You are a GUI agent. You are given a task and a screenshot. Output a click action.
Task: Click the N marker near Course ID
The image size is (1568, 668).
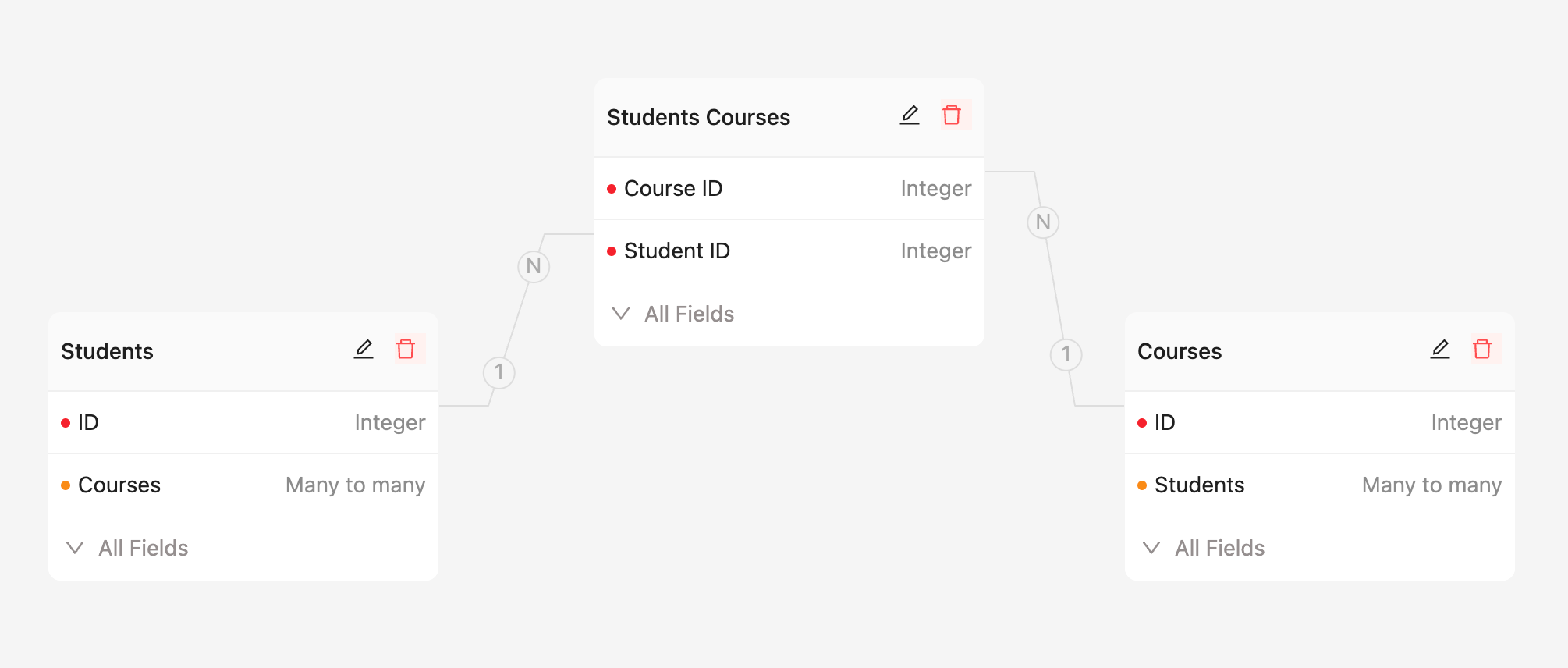(1043, 222)
